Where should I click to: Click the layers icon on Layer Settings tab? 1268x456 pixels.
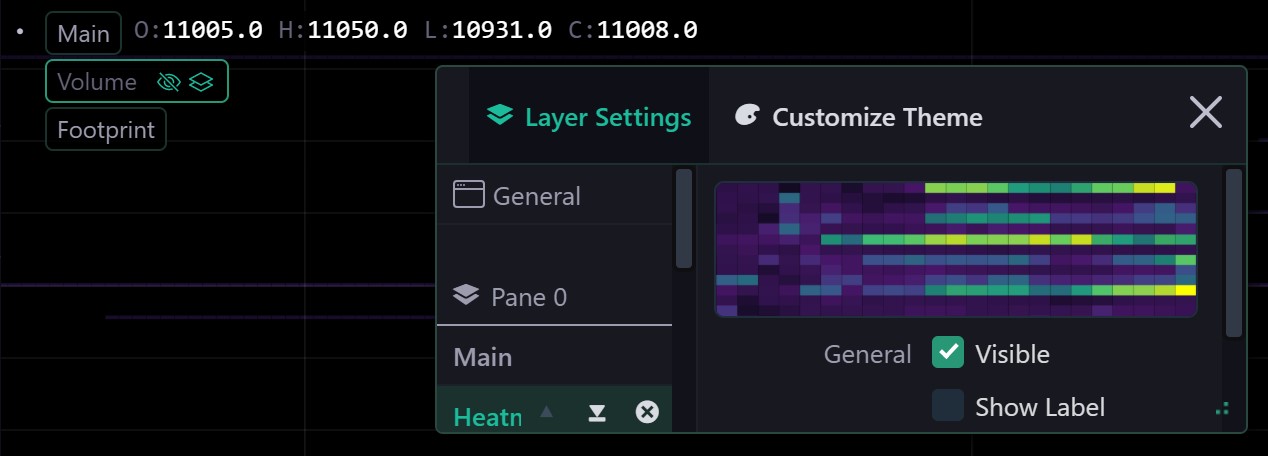[500, 116]
